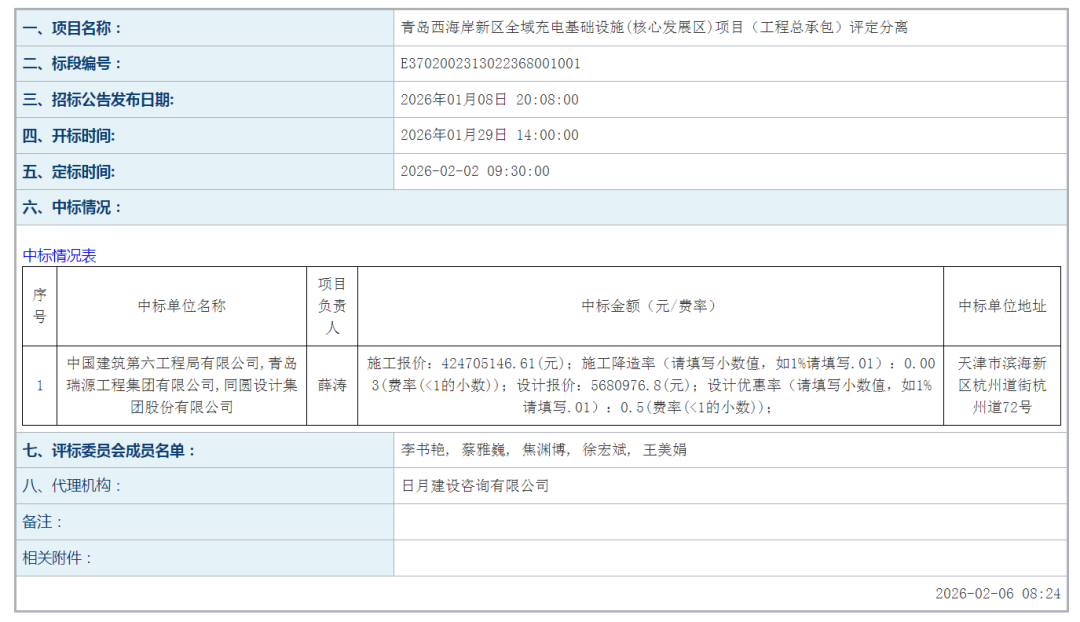Click the address cell 天津市滨海新区
This screenshot has width=1080, height=622.
[1002, 386]
